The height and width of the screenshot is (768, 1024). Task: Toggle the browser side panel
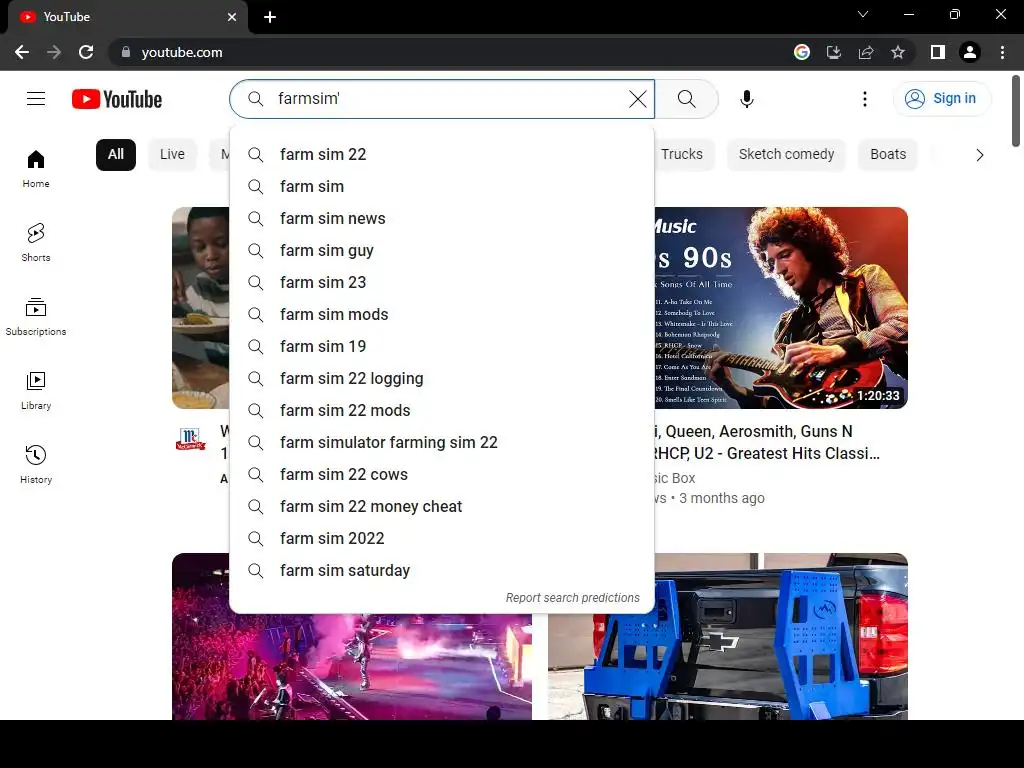938,52
